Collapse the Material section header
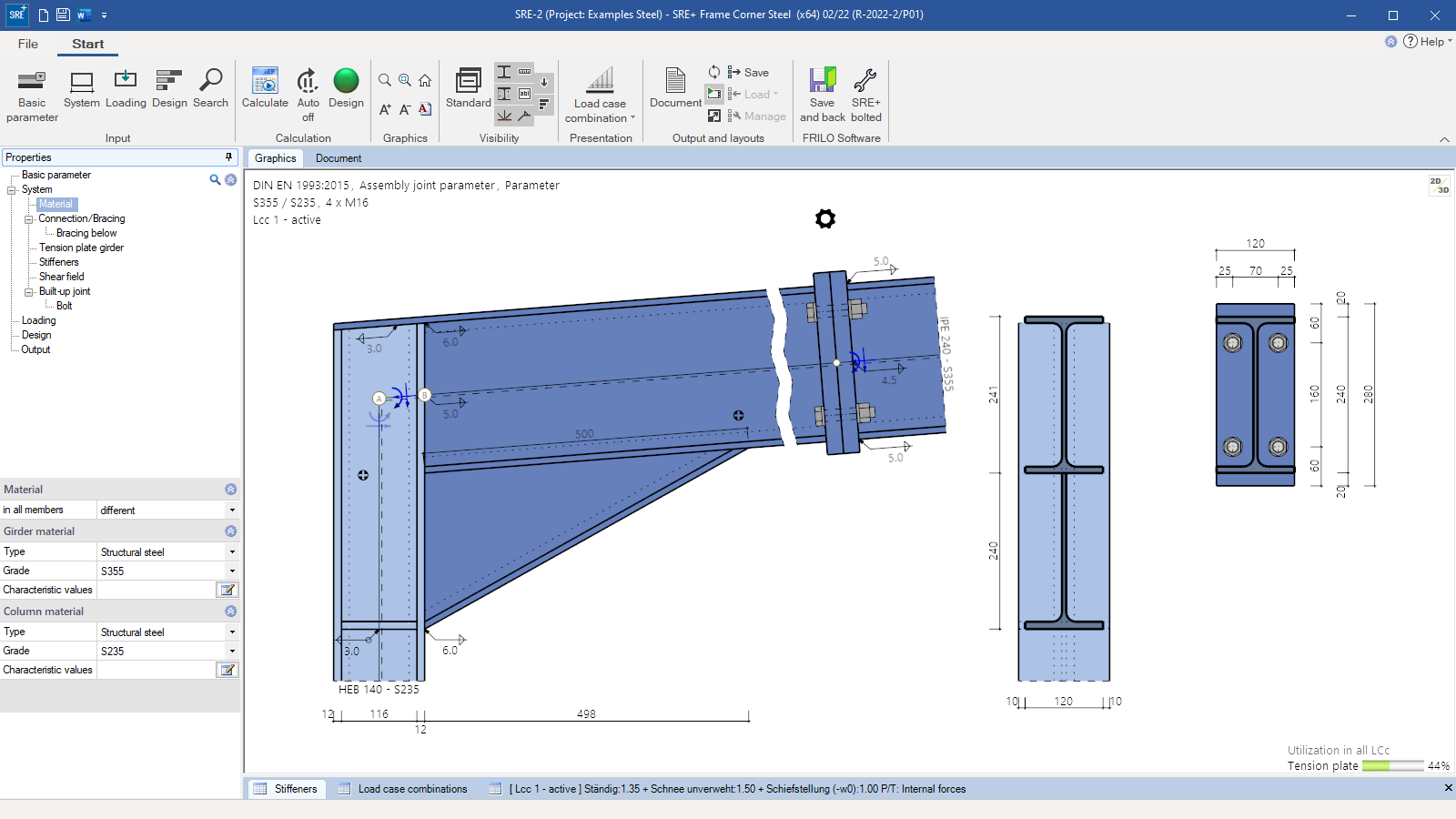 (x=230, y=490)
